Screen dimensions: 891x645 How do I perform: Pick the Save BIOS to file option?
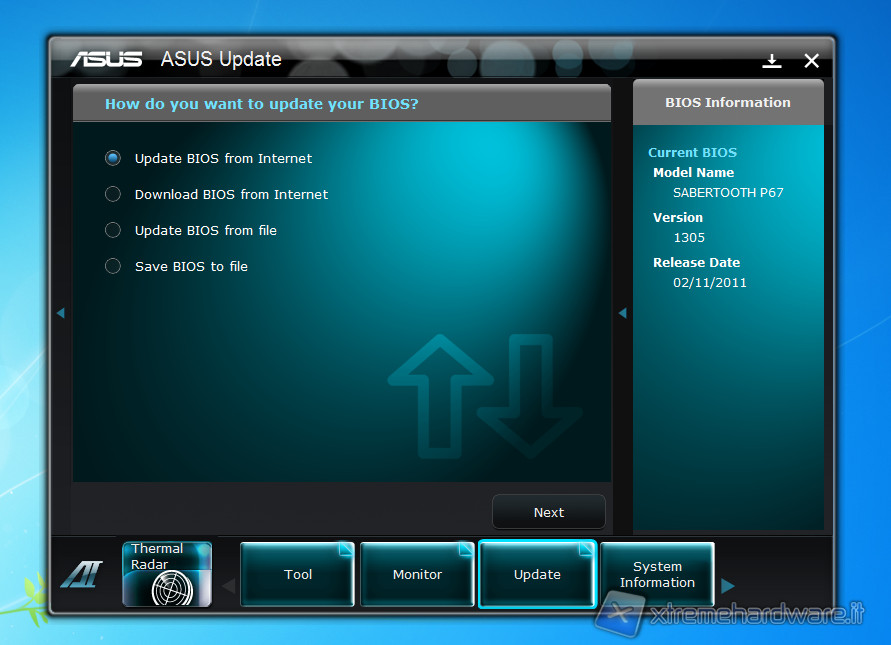113,266
